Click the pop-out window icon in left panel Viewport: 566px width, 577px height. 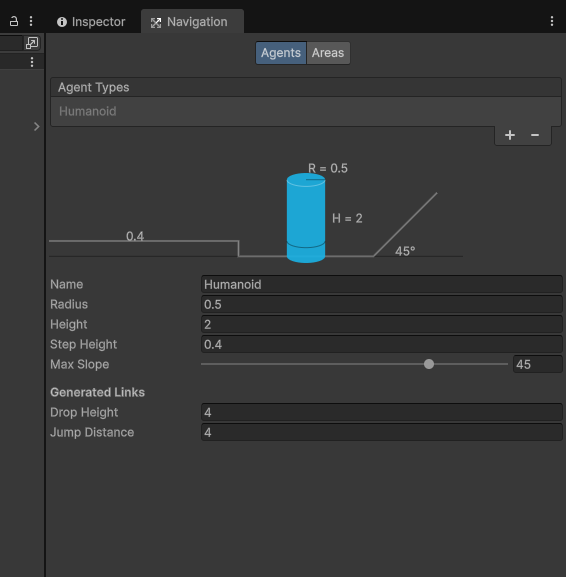coord(32,43)
